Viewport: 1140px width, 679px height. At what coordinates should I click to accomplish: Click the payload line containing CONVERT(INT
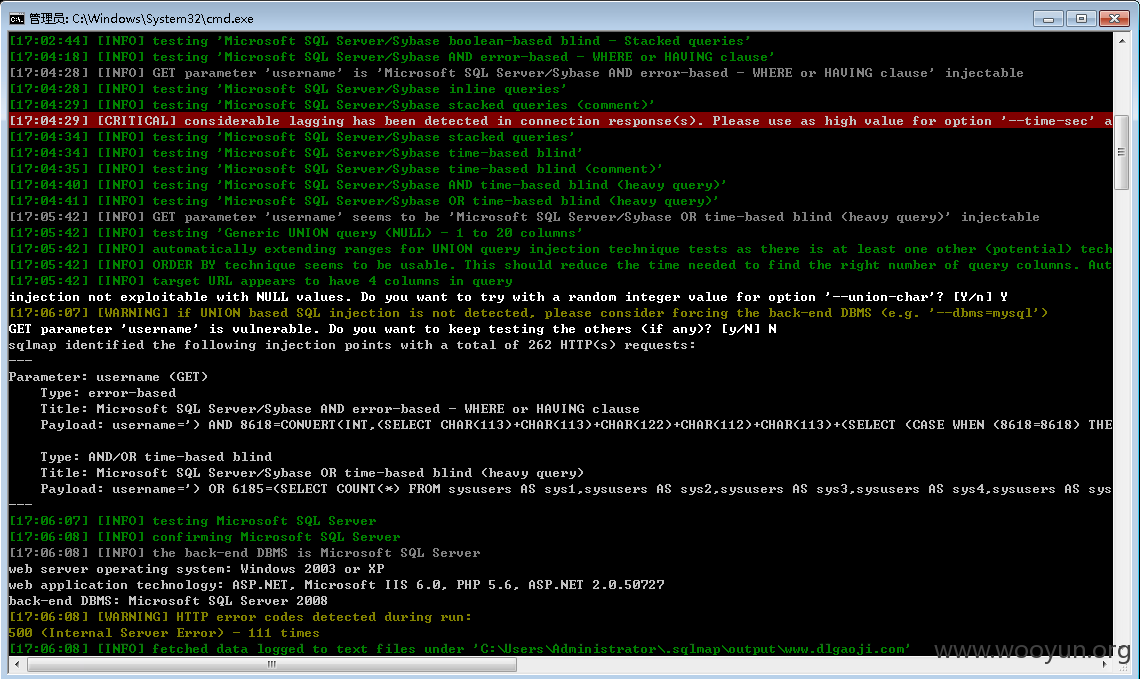[576, 425]
